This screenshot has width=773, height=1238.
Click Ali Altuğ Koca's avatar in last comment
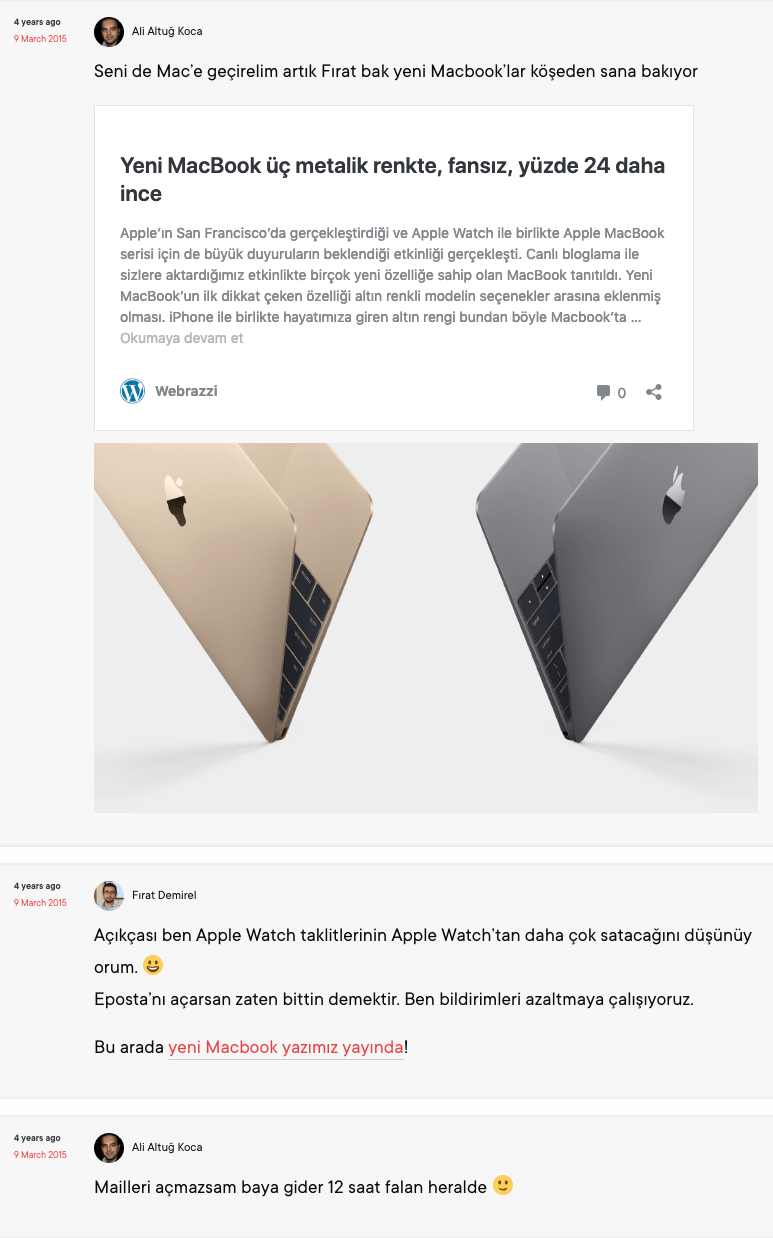[109, 1148]
